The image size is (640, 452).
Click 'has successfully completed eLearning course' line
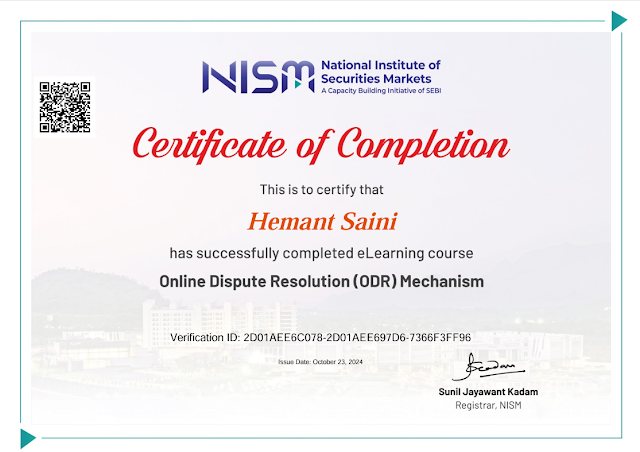[x=321, y=253]
